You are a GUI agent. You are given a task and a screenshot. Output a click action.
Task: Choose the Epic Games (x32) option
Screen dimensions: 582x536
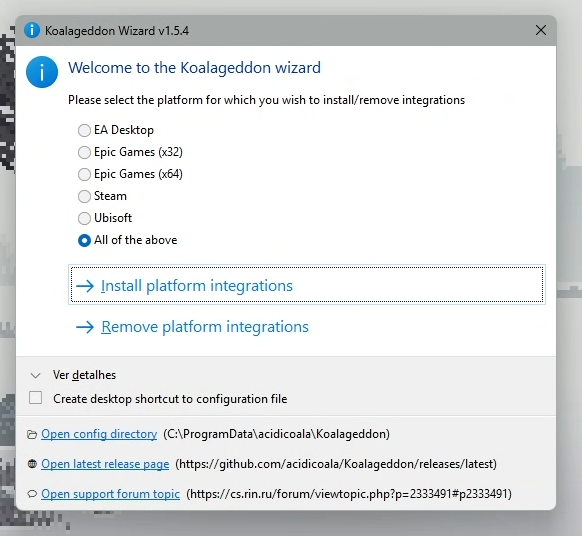click(84, 152)
